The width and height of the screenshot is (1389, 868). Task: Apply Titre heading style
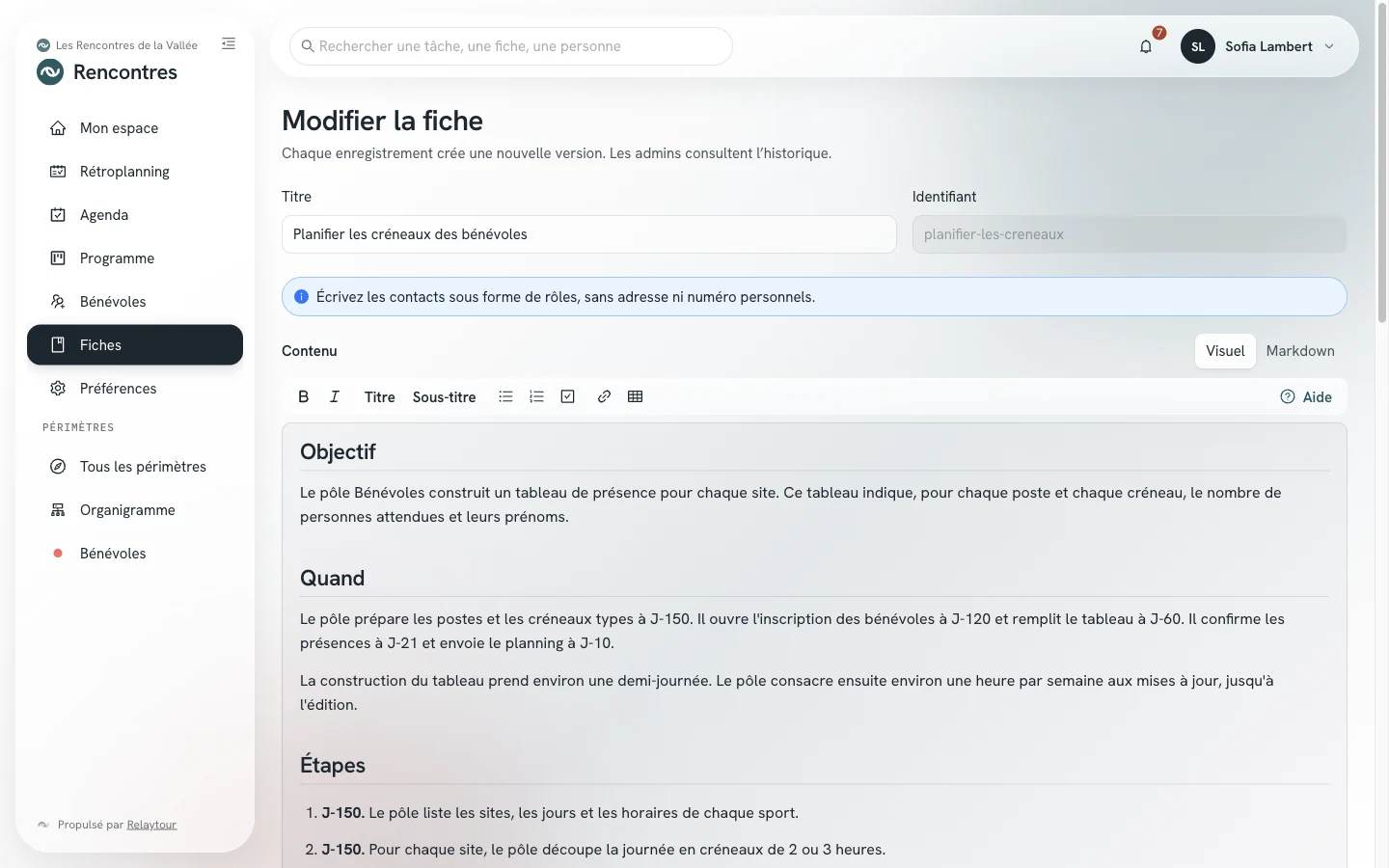pyautogui.click(x=380, y=396)
